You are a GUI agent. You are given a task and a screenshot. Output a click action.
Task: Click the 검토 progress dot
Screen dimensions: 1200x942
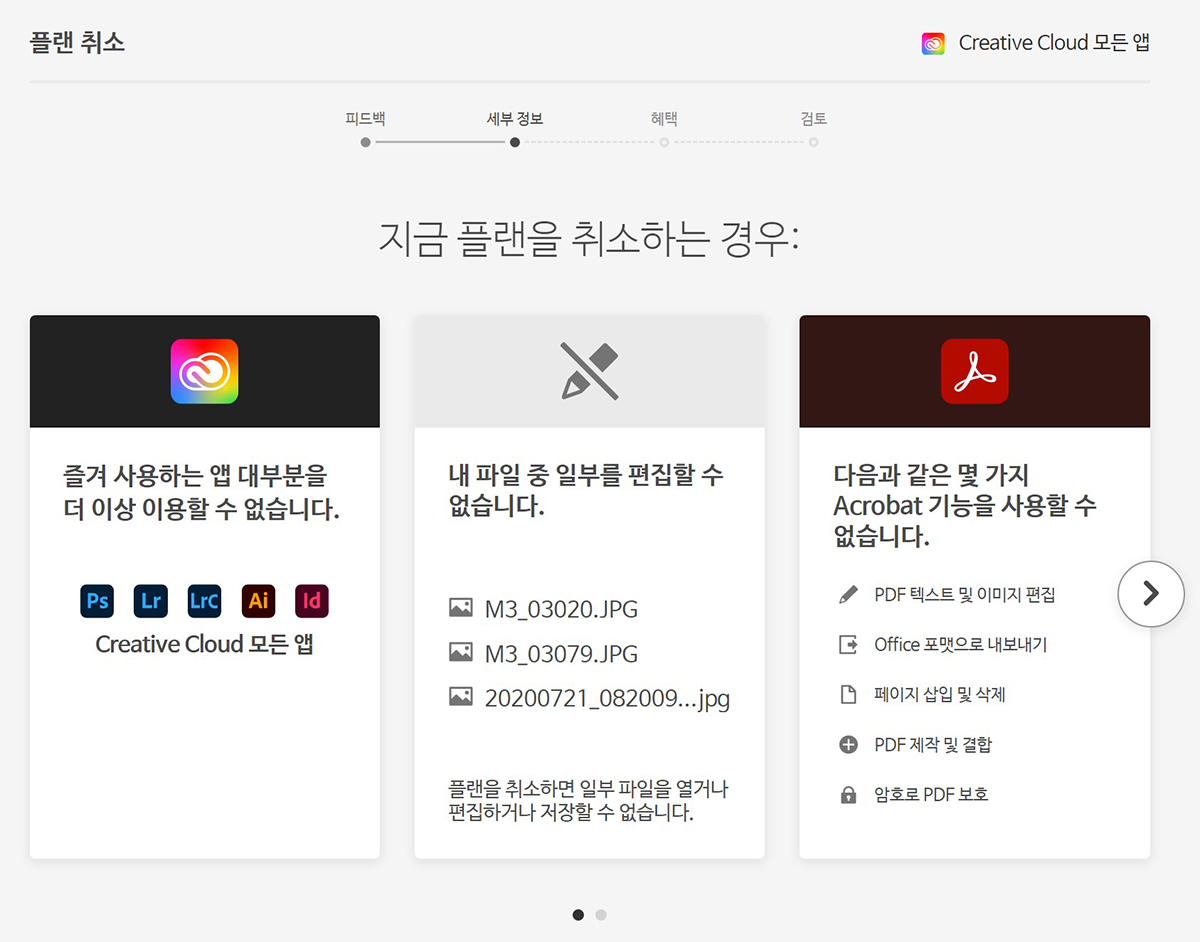point(814,142)
